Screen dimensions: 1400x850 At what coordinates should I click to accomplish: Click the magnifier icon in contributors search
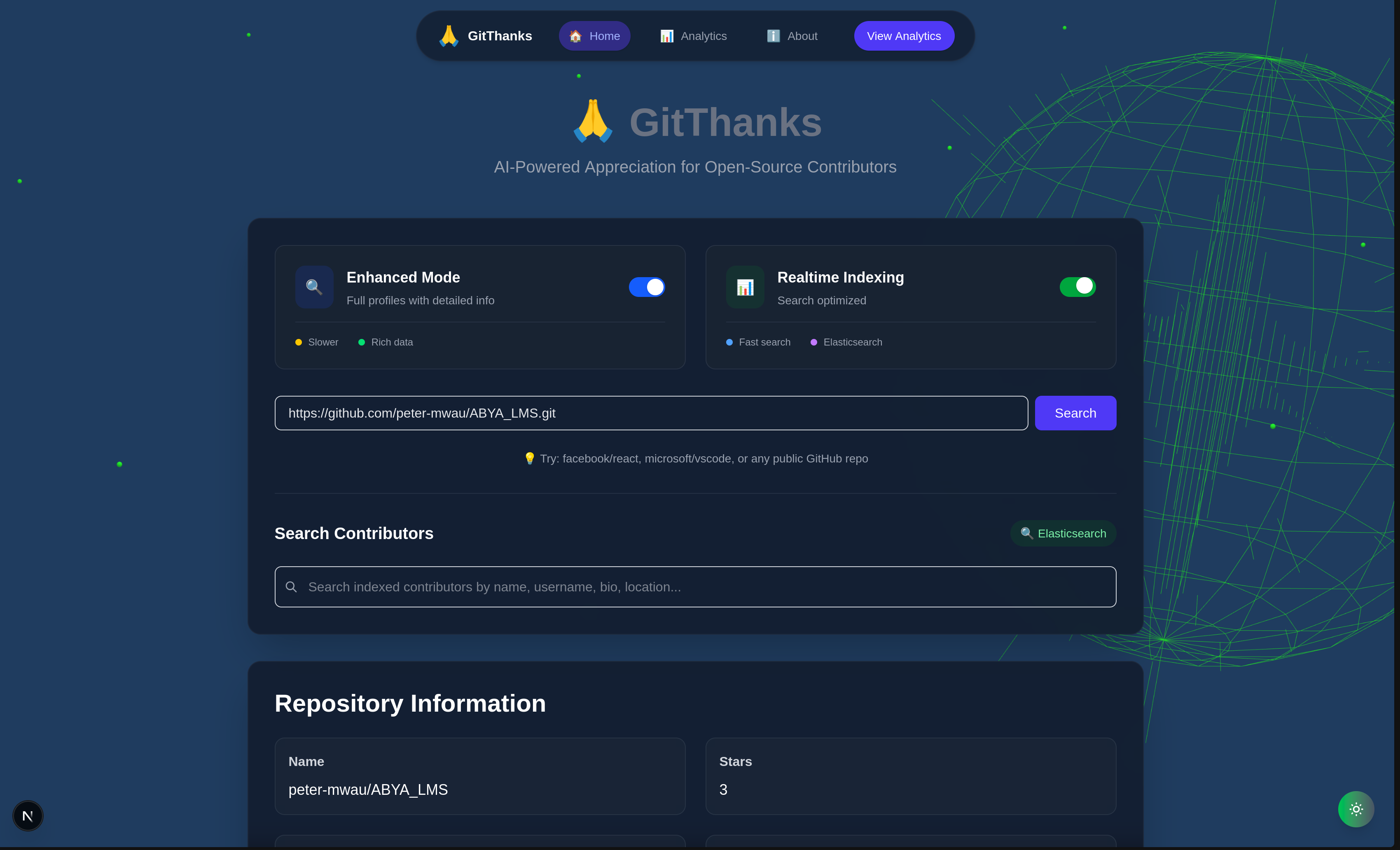(291, 587)
